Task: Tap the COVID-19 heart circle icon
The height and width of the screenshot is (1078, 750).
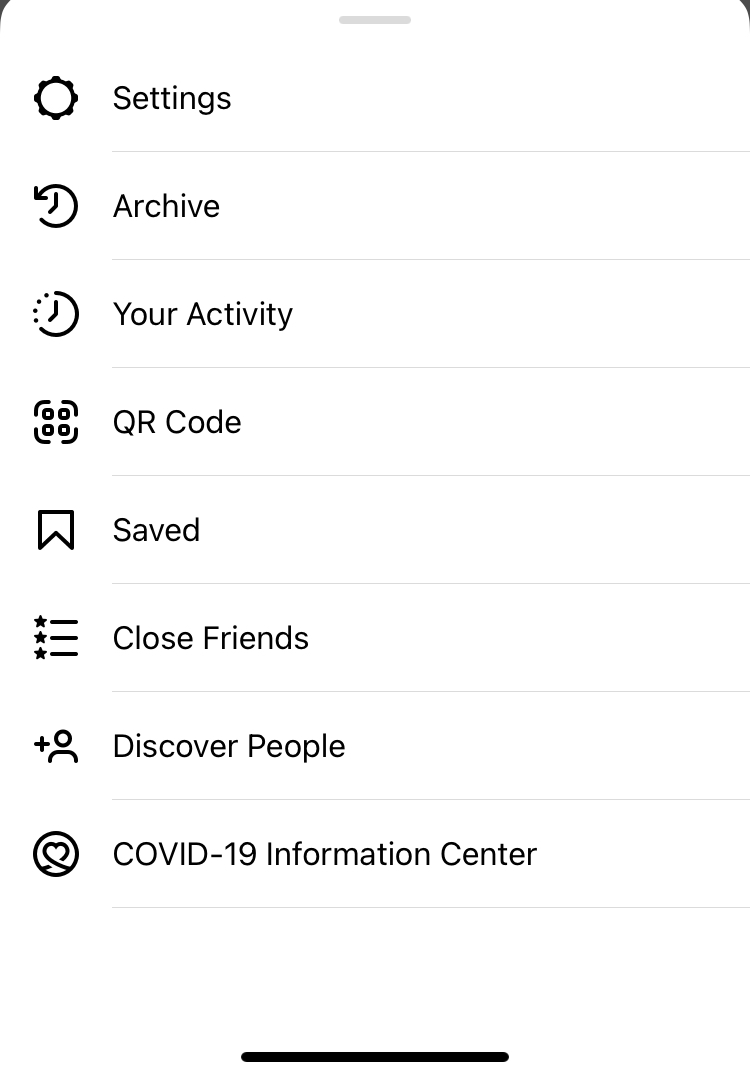Action: (x=56, y=855)
